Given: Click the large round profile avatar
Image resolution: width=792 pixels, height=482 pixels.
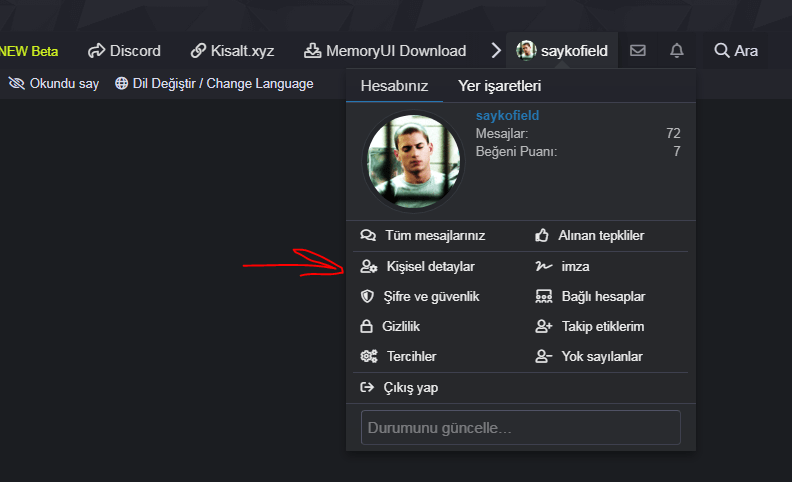Looking at the screenshot, I should [413, 161].
